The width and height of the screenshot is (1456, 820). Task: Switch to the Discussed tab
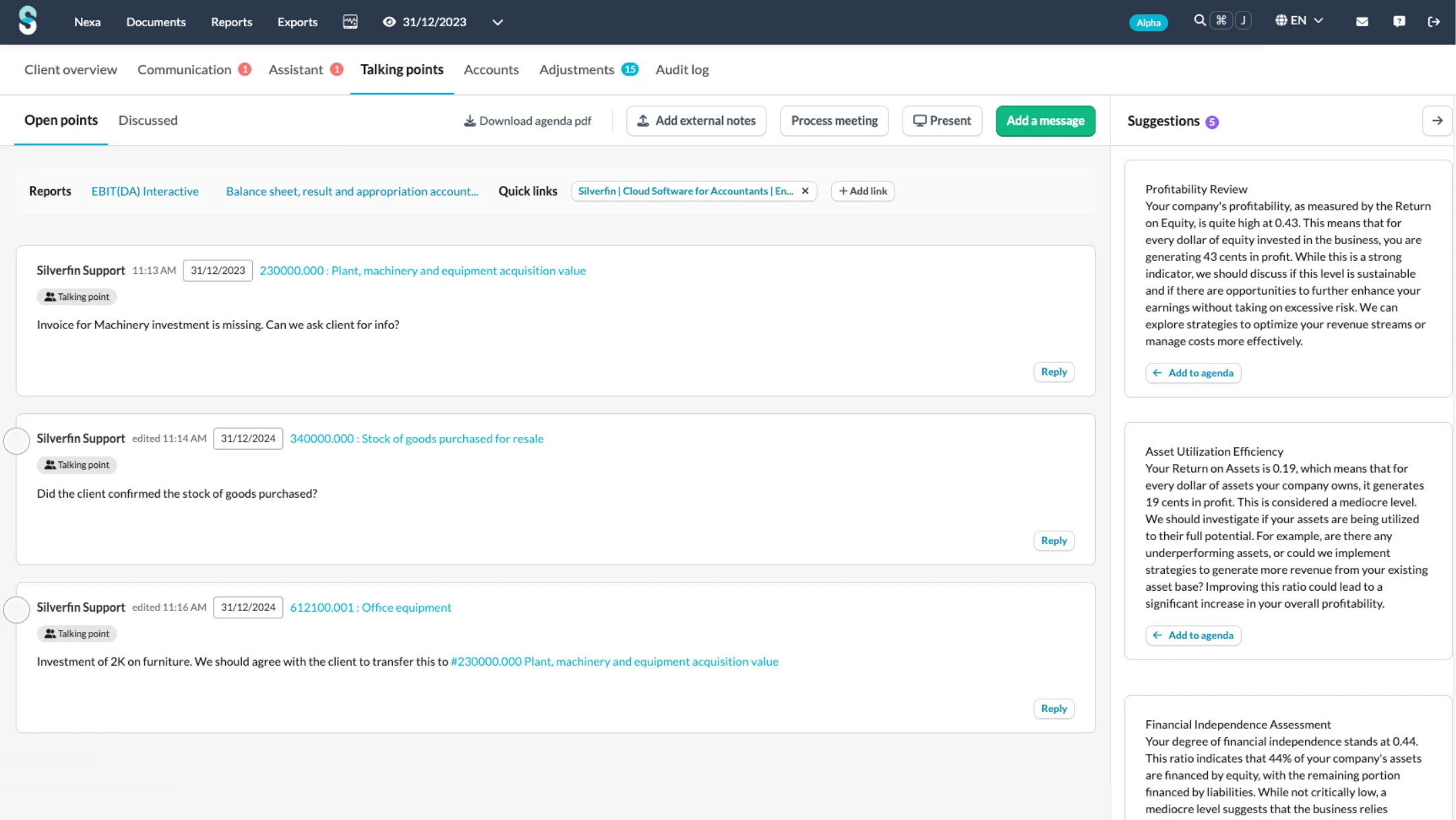coord(148,120)
